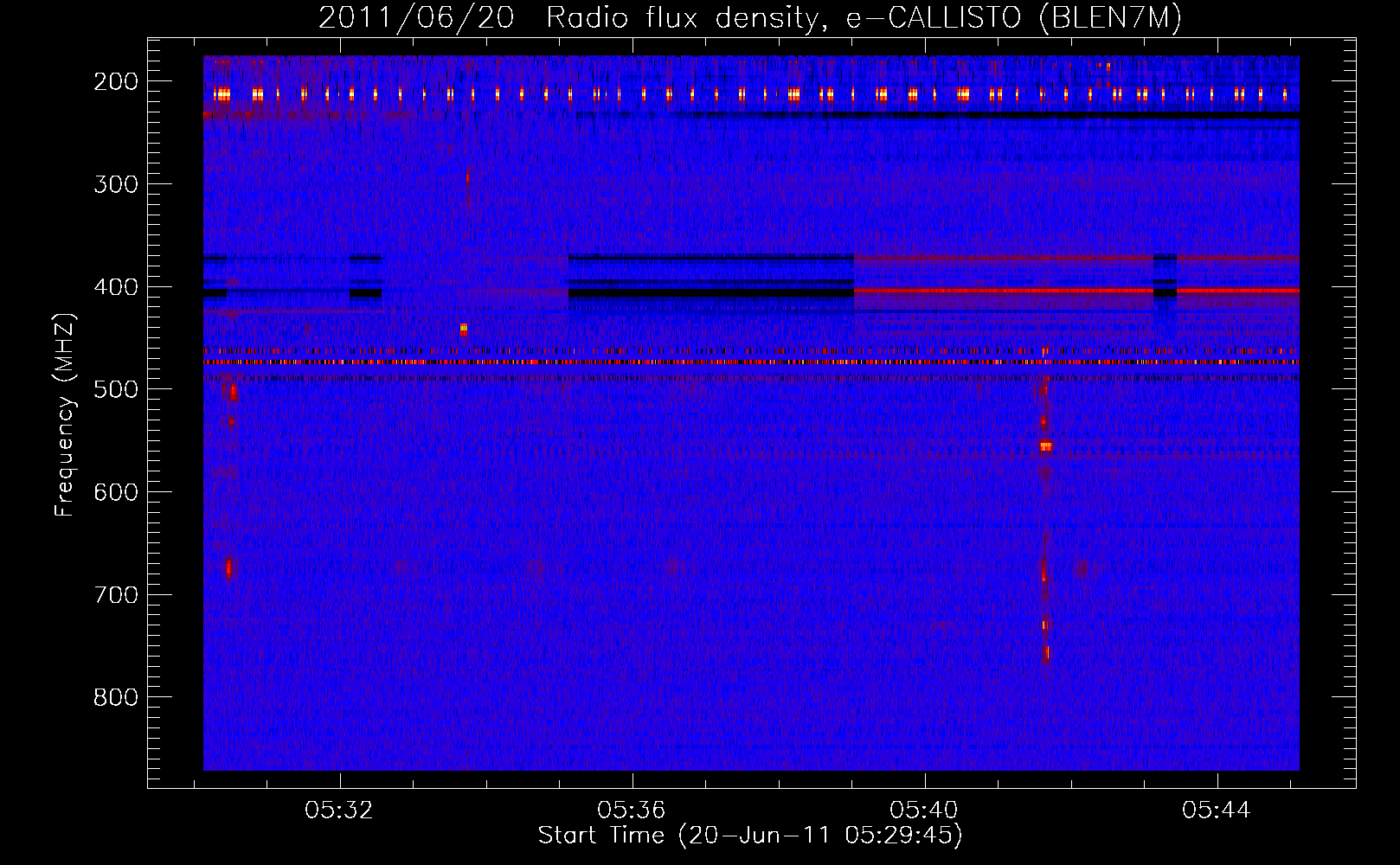Click the 'Frequency (MHZ)' axis label
The height and width of the screenshot is (865, 1400).
(65, 414)
